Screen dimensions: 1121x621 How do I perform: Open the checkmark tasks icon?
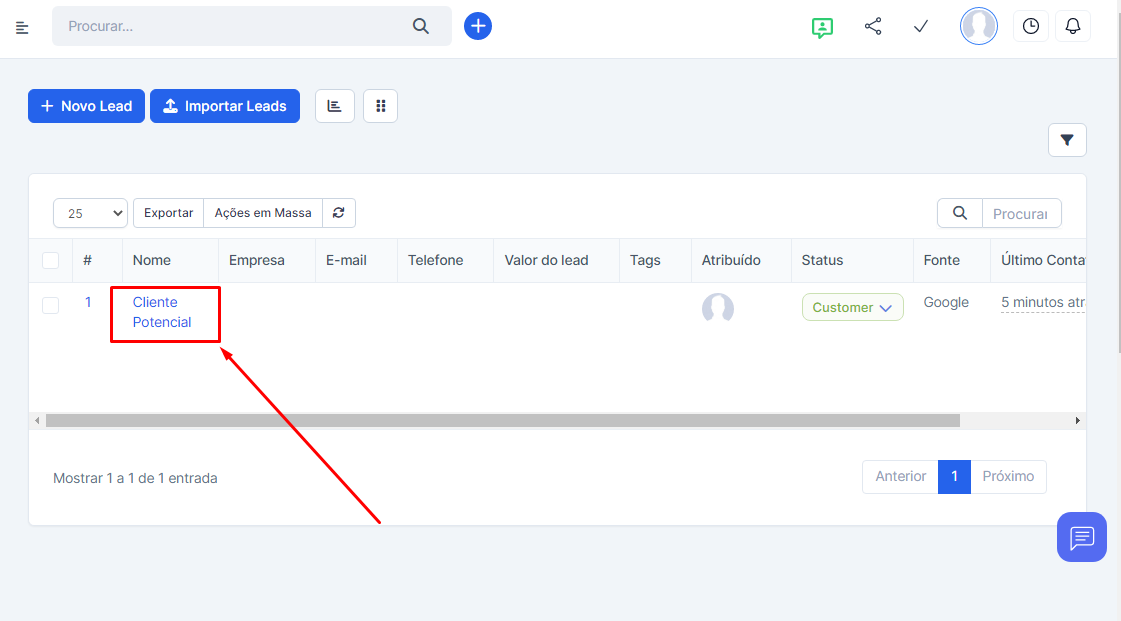click(921, 26)
